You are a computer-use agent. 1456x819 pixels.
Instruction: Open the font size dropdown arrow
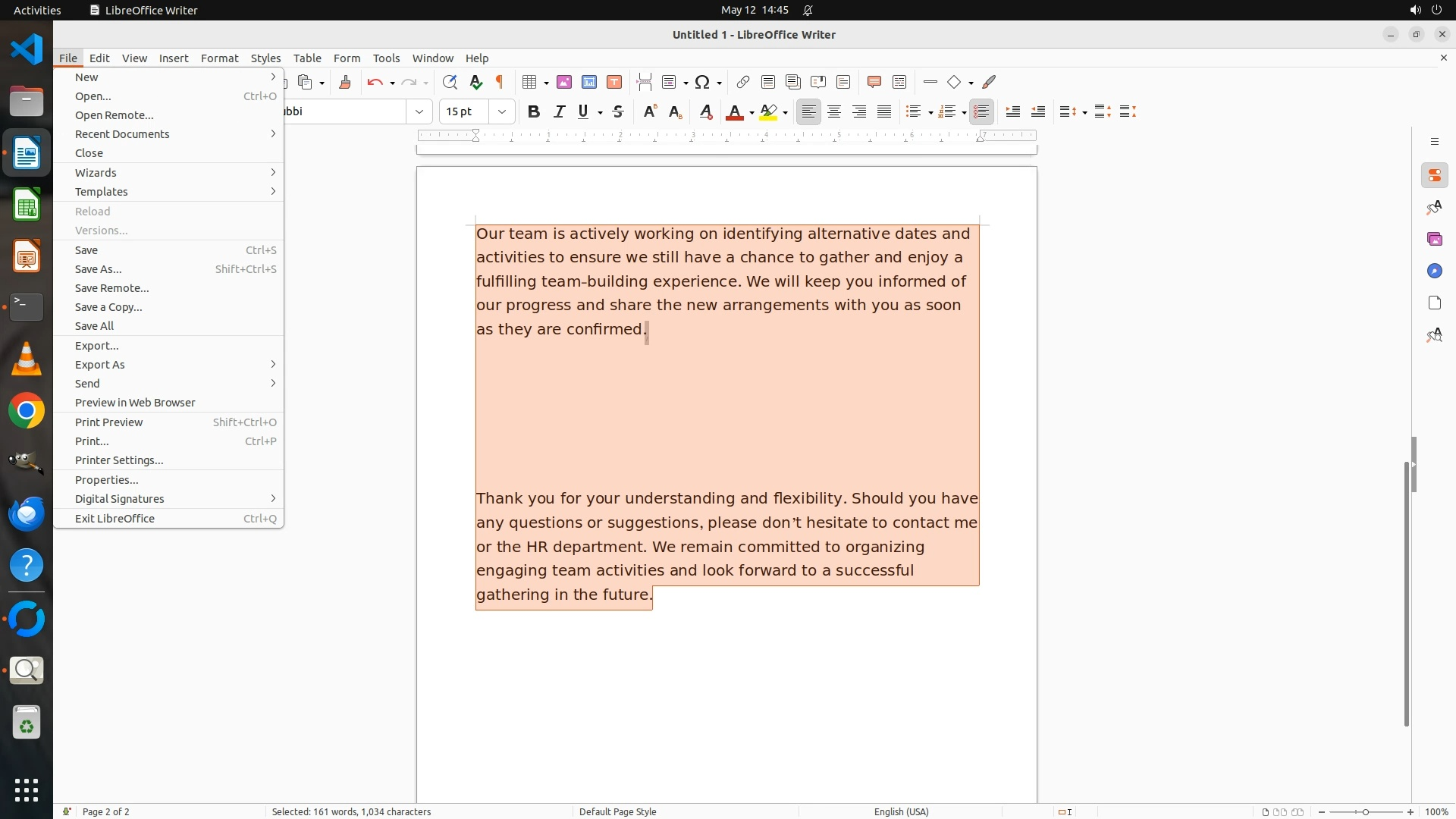(502, 111)
